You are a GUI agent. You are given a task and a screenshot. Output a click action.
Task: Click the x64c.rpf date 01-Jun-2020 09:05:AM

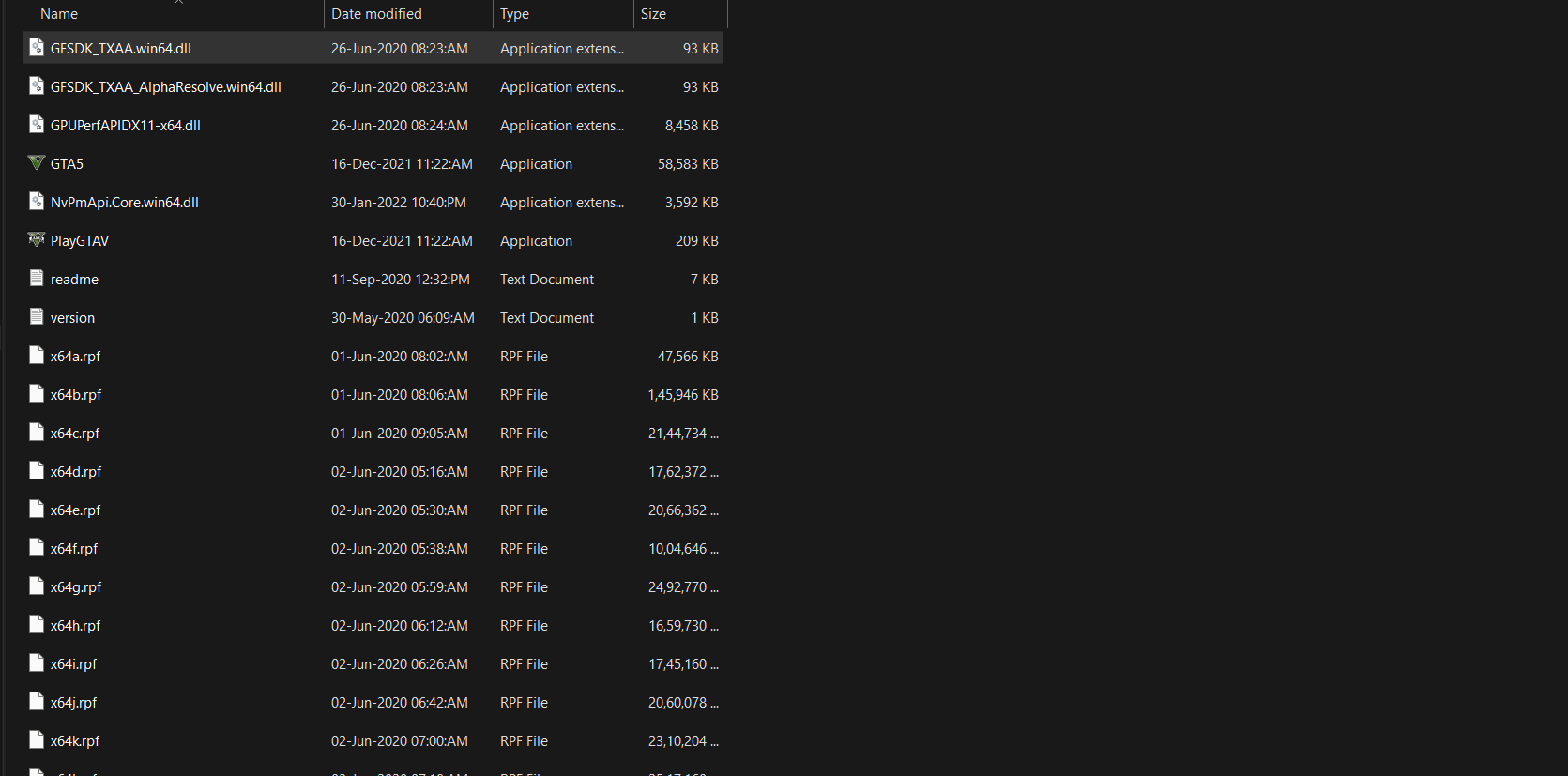[400, 434]
